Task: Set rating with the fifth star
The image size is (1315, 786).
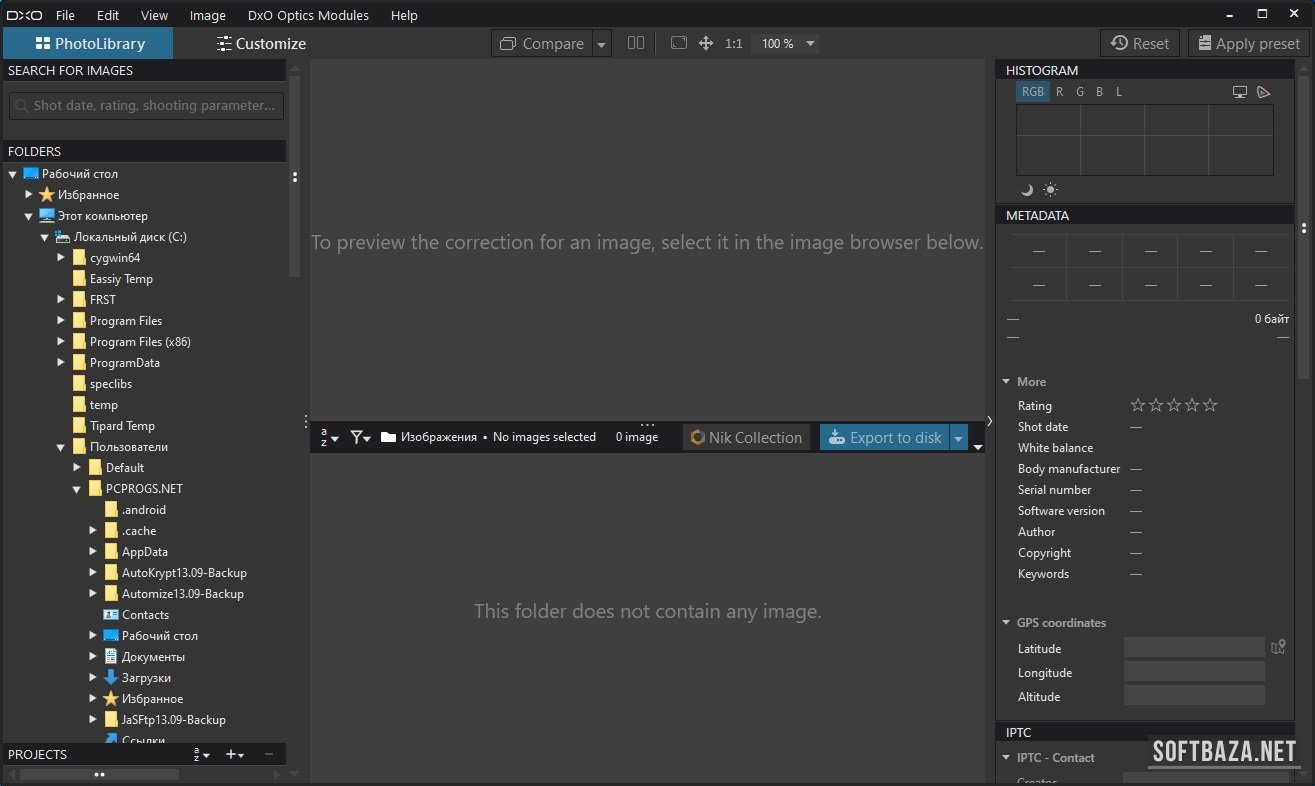Action: pos(1210,405)
